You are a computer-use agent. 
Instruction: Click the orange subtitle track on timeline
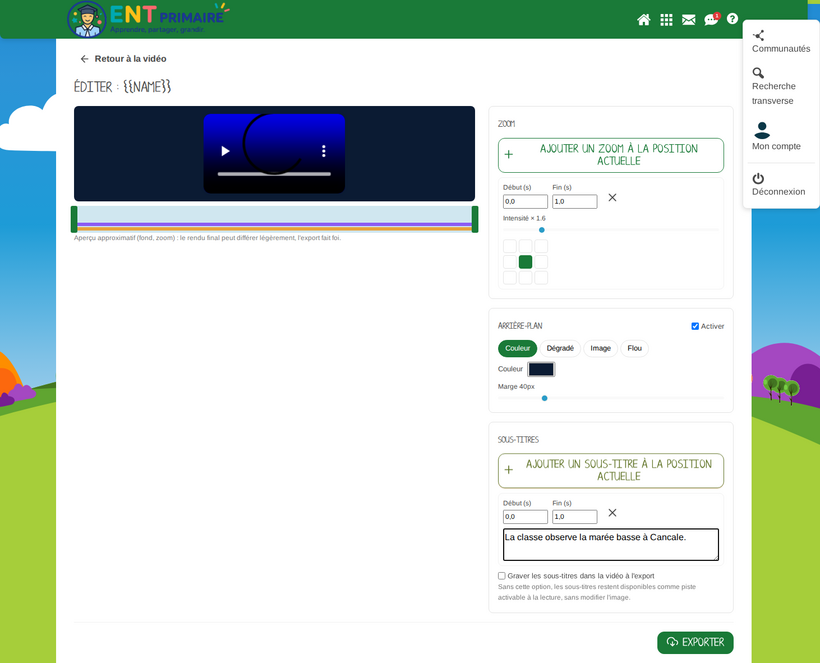pyautogui.click(x=275, y=228)
